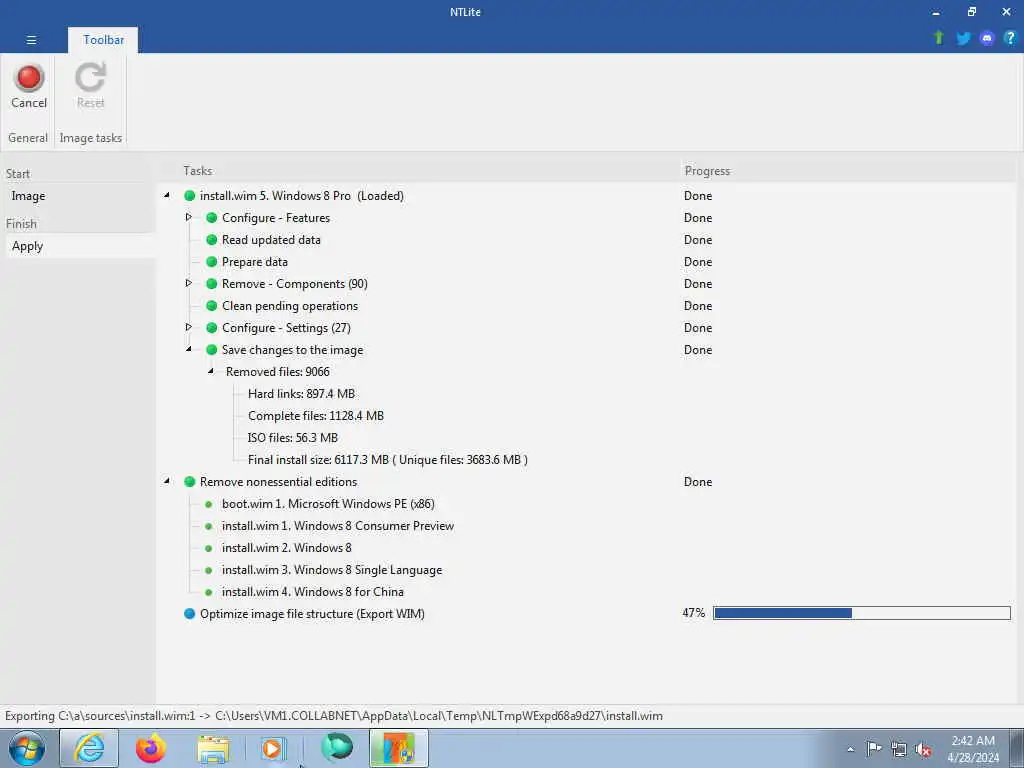Select install.wim 4 Windows 8 for China

[312, 592]
